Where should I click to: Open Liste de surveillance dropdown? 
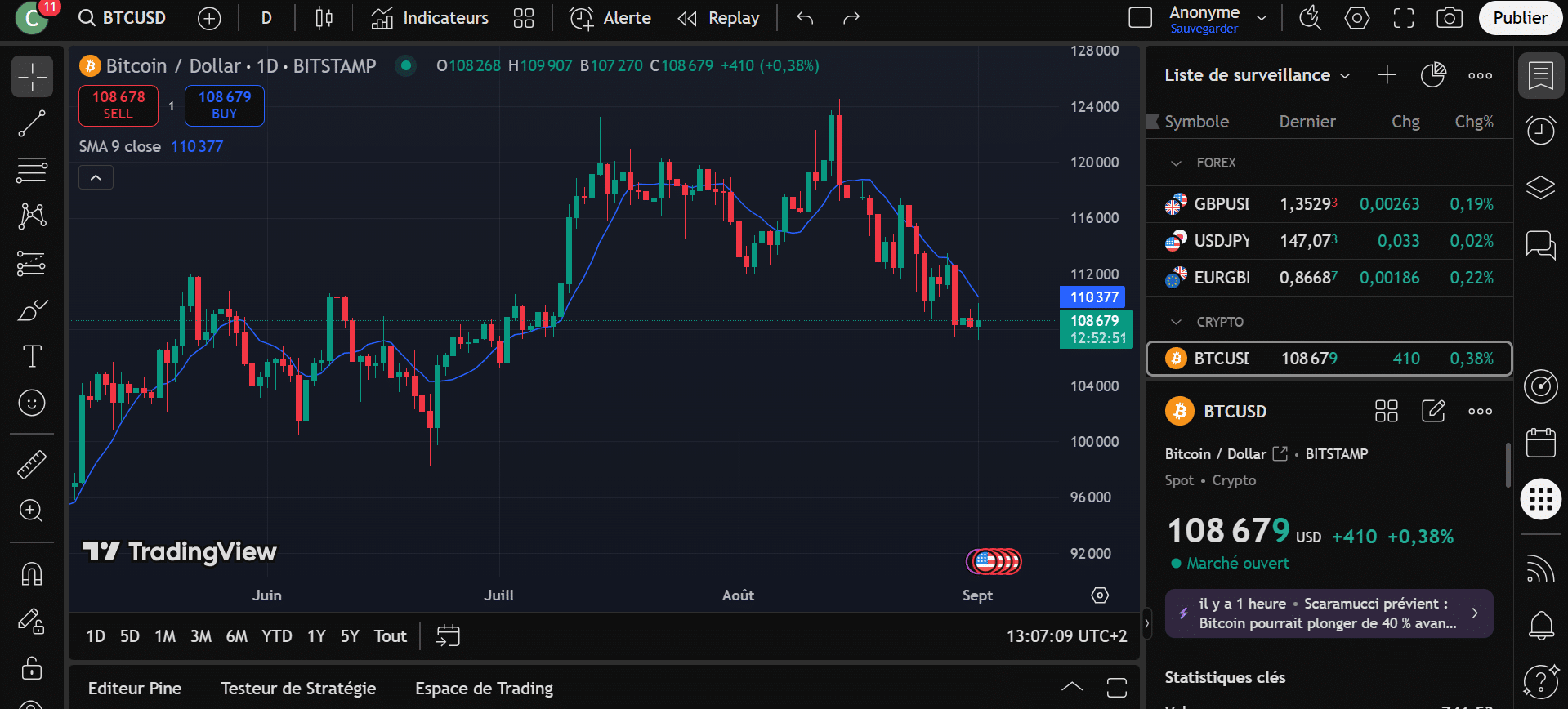(1257, 75)
